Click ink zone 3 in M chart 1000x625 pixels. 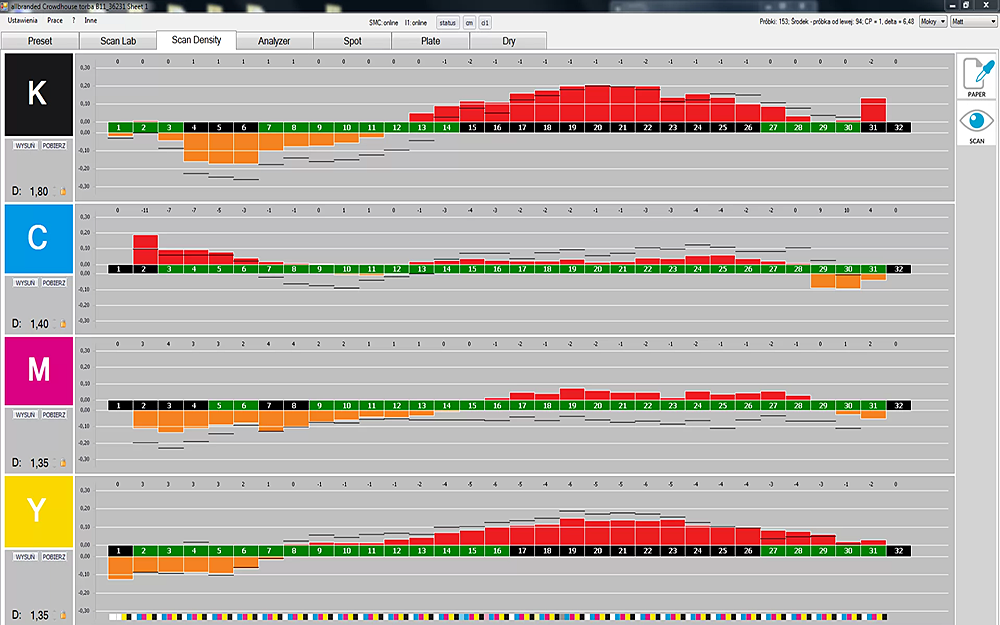(169, 406)
